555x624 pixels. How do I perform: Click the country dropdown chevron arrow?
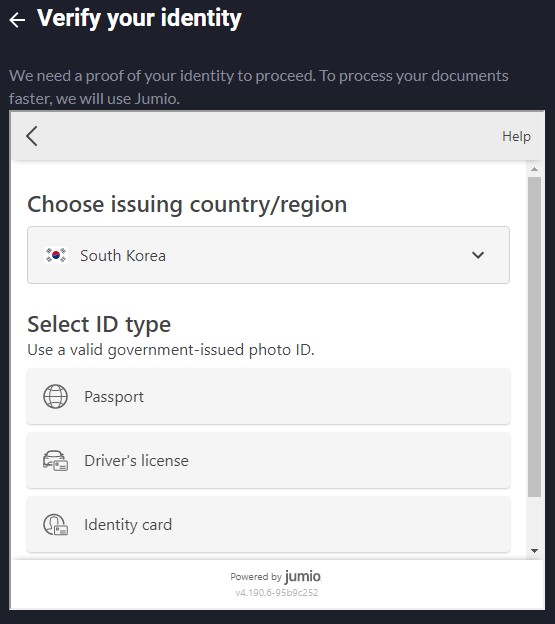click(x=478, y=255)
